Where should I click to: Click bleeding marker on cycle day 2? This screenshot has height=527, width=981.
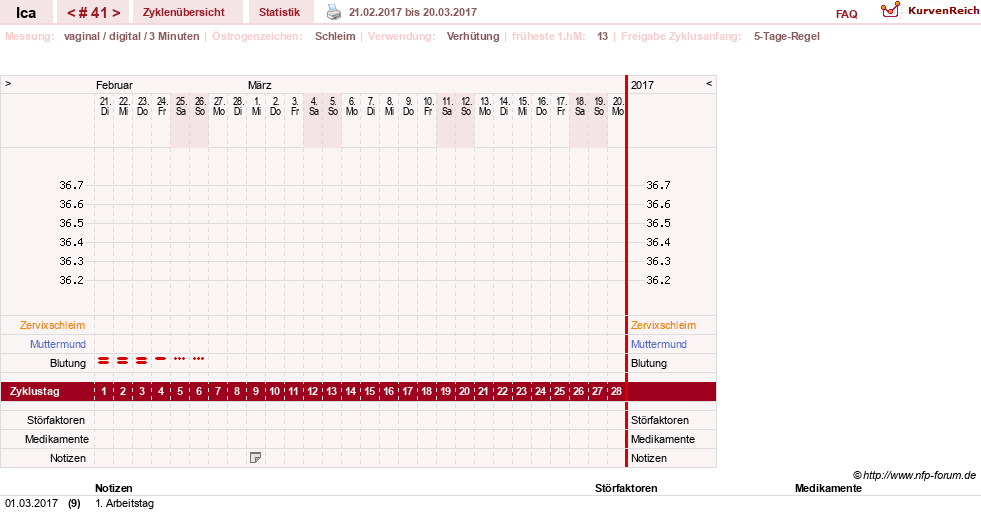coord(123,361)
